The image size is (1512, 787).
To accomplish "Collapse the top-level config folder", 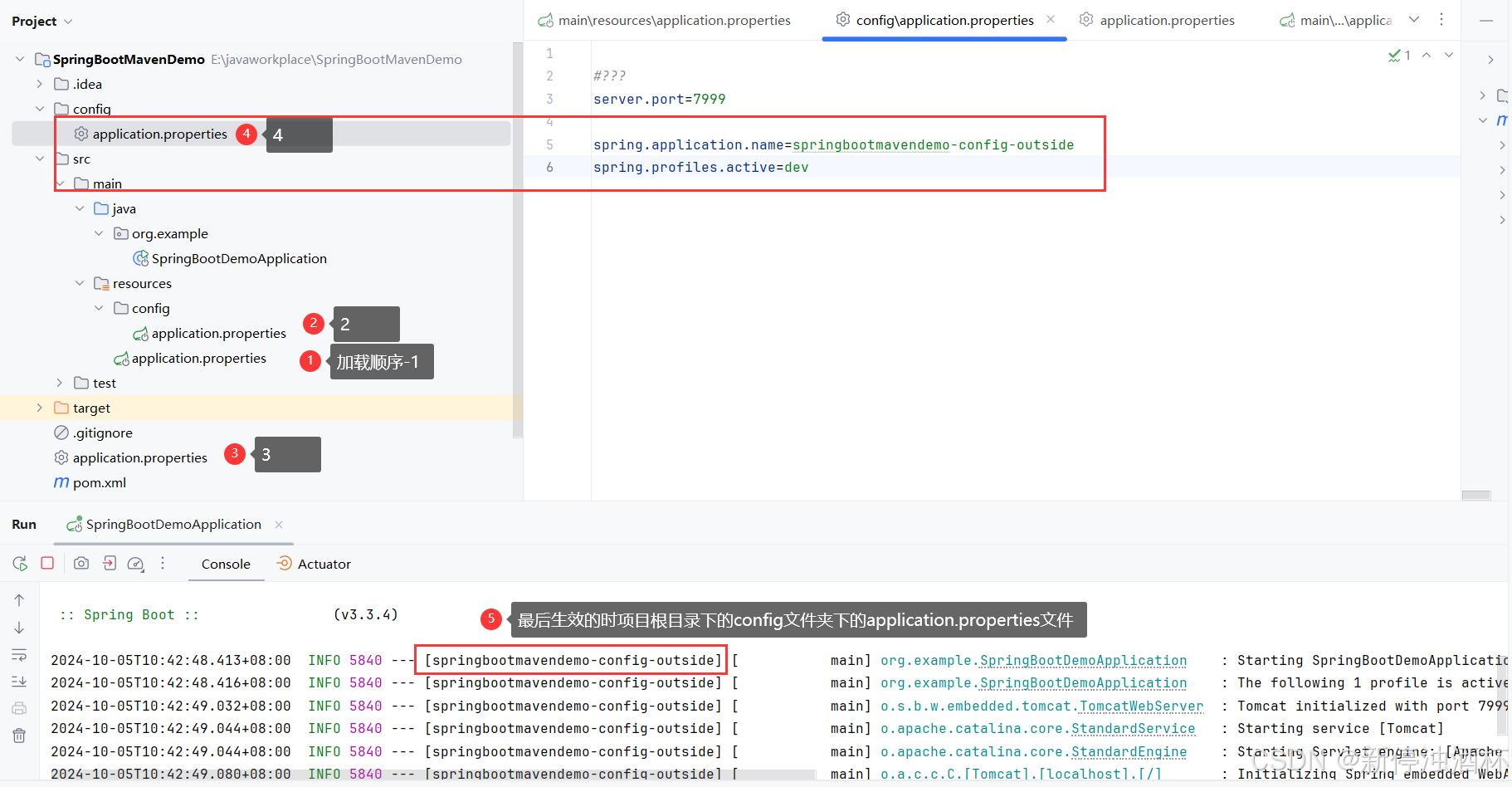I will coord(39,109).
